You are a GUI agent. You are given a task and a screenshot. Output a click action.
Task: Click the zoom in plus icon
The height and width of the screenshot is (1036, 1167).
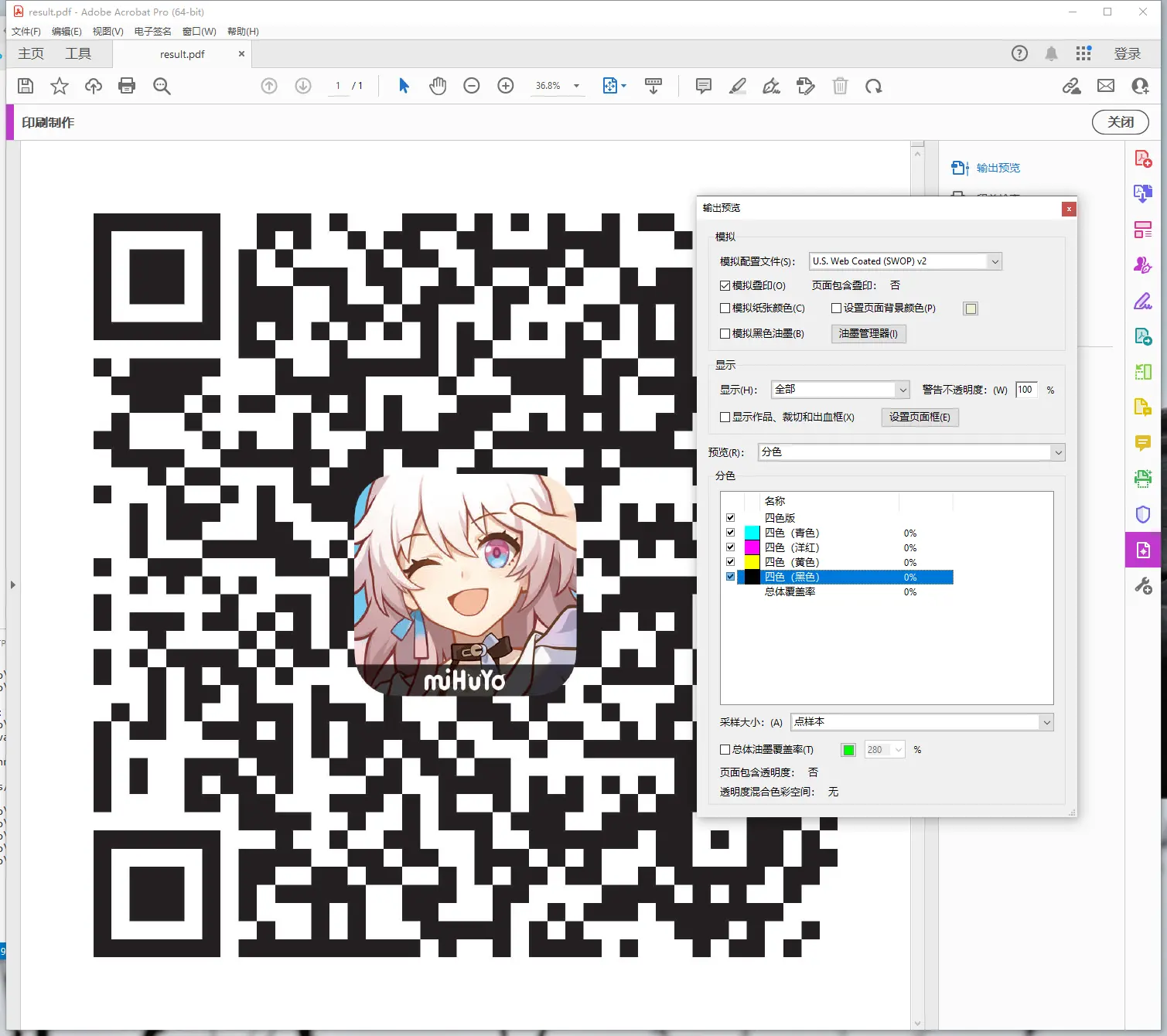pyautogui.click(x=506, y=86)
